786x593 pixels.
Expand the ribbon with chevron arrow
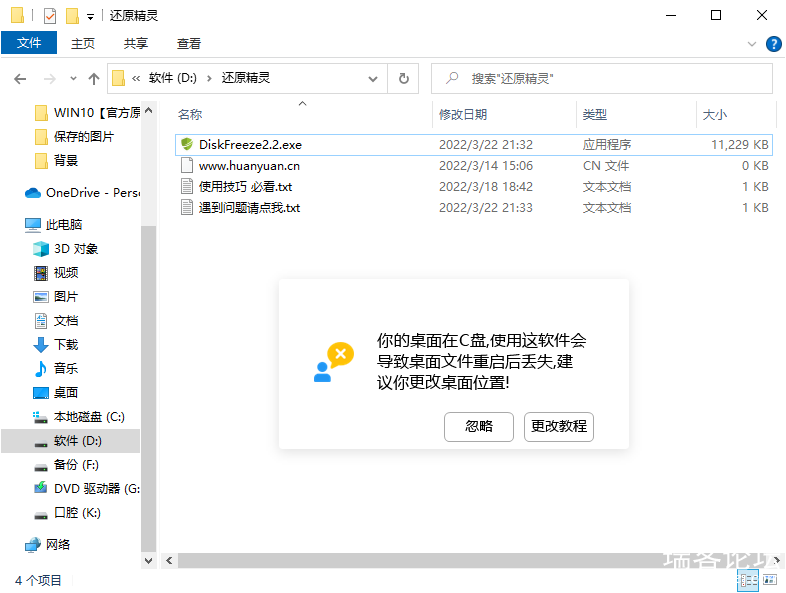tap(753, 44)
